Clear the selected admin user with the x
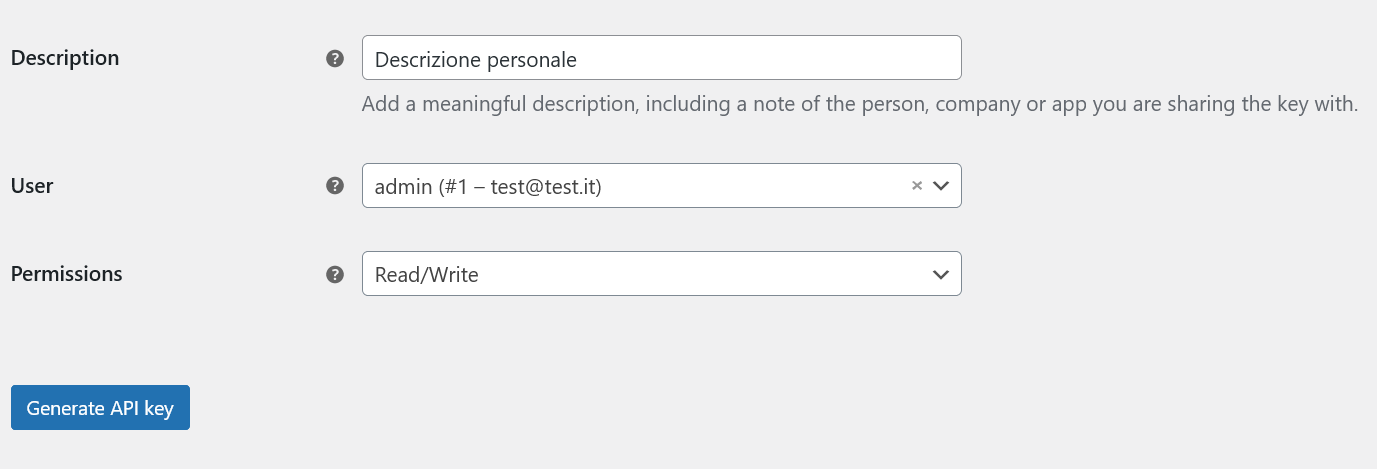Screen dimensions: 1377x469 (x=916, y=186)
